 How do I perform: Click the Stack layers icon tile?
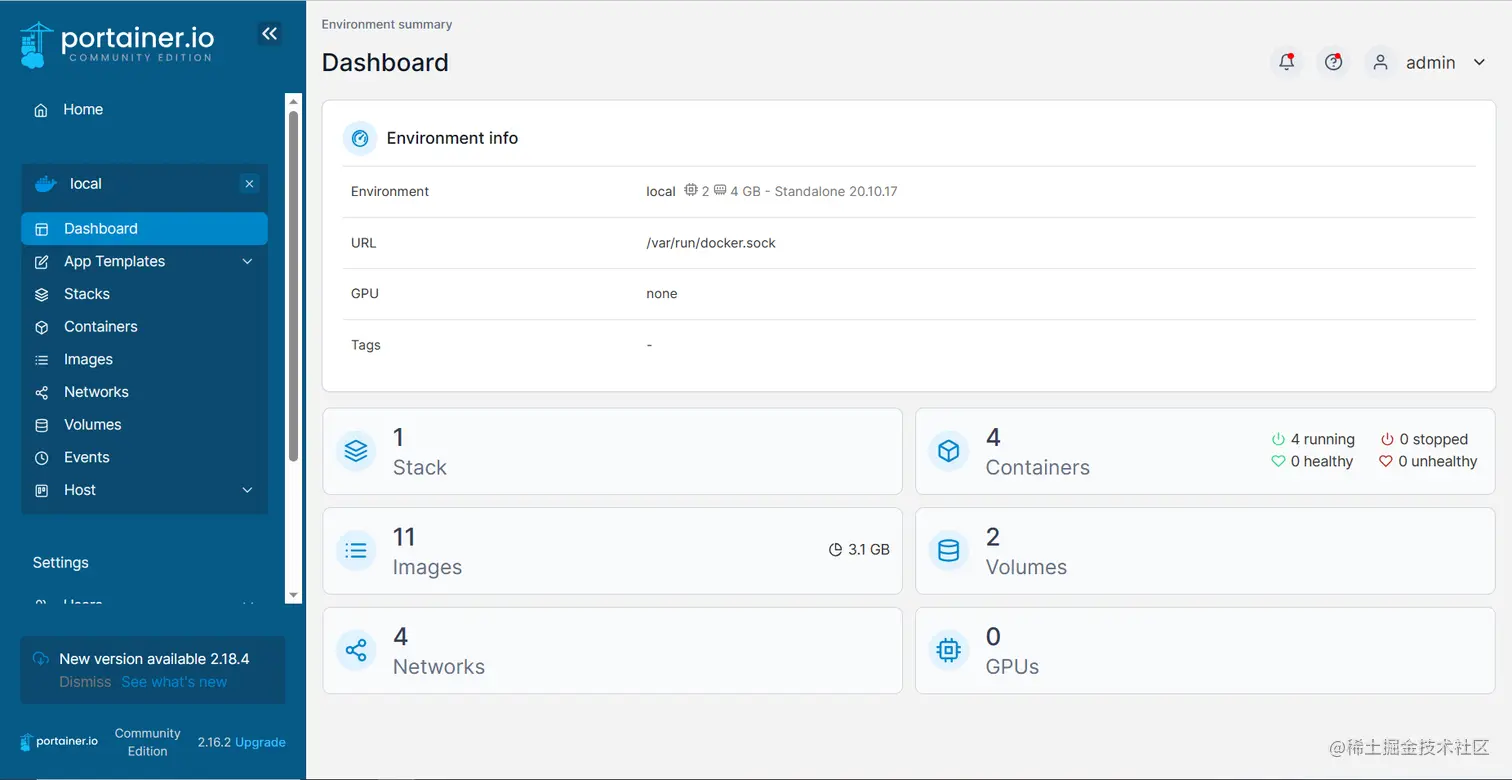pyautogui.click(x=356, y=451)
